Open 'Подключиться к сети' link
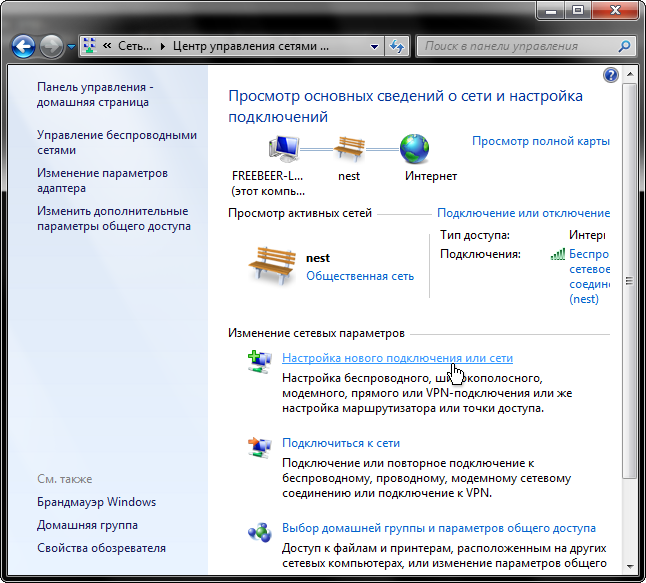646x583 pixels. point(341,443)
